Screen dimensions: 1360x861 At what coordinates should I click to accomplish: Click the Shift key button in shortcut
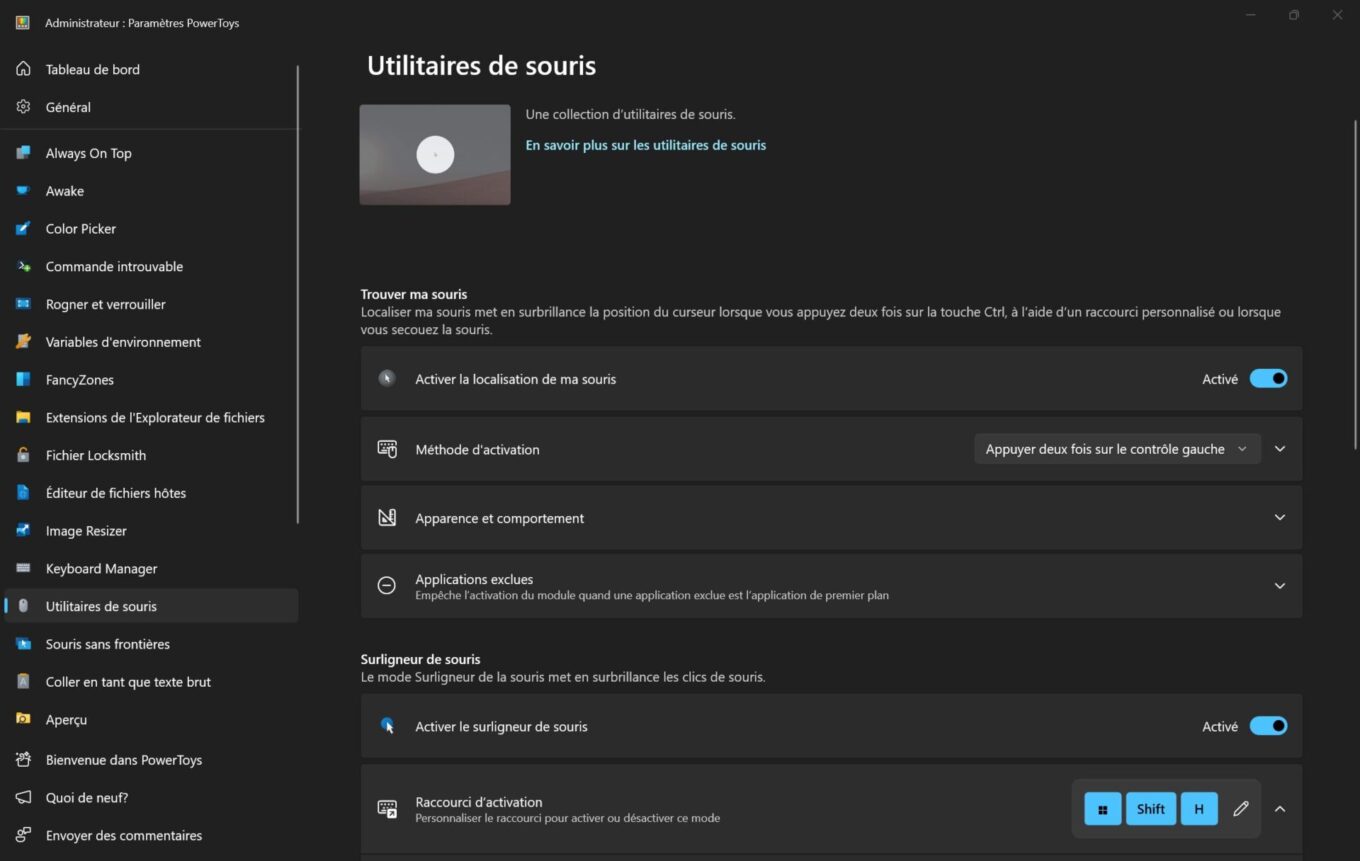pos(1151,809)
